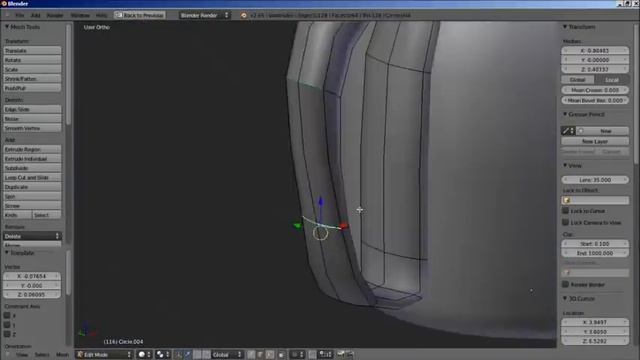Click Extrude Region button
The height and width of the screenshot is (360, 640).
32,149
